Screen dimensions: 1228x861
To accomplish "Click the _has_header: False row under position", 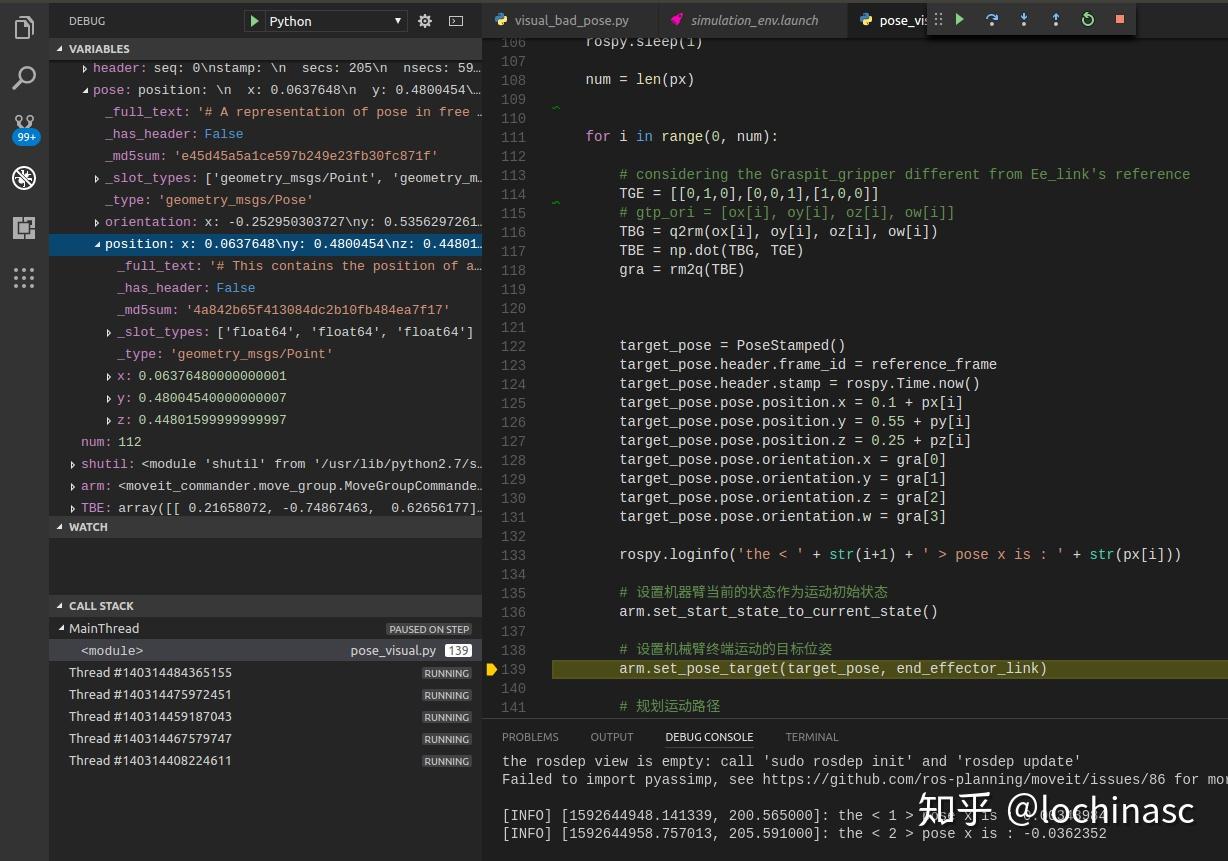I will (265, 288).
